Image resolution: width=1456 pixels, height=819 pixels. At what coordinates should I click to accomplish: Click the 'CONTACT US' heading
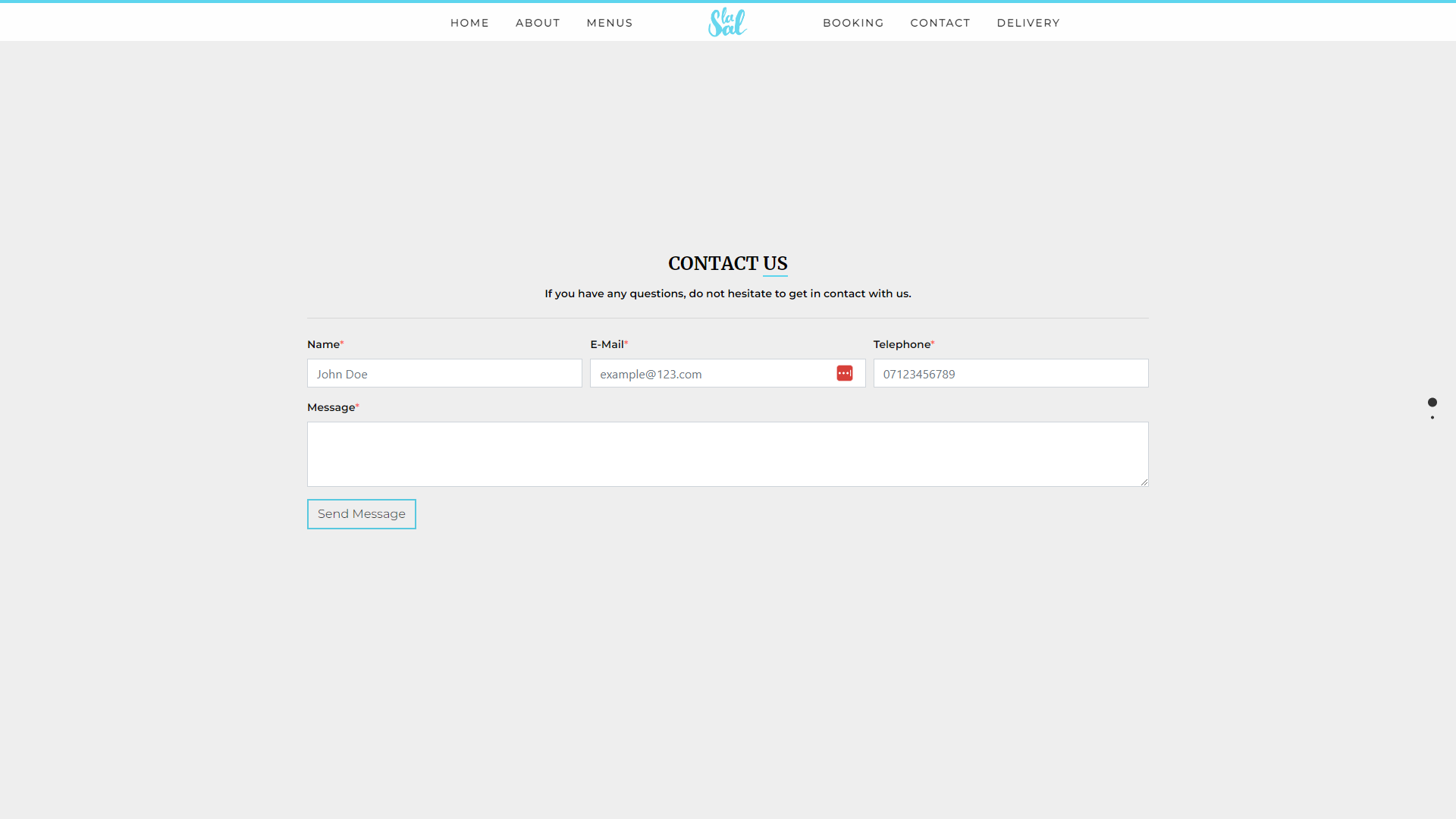click(727, 263)
